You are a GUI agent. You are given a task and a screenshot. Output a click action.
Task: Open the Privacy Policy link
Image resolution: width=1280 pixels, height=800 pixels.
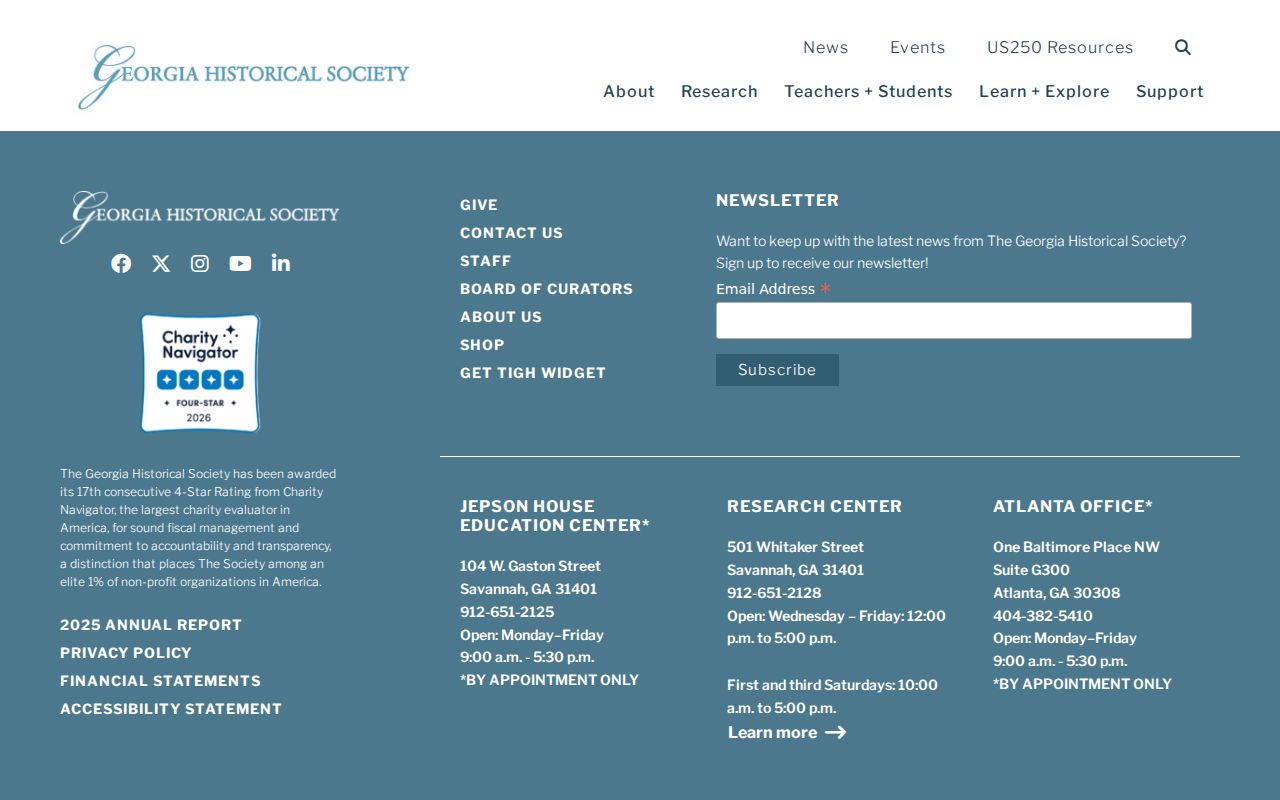pos(126,653)
